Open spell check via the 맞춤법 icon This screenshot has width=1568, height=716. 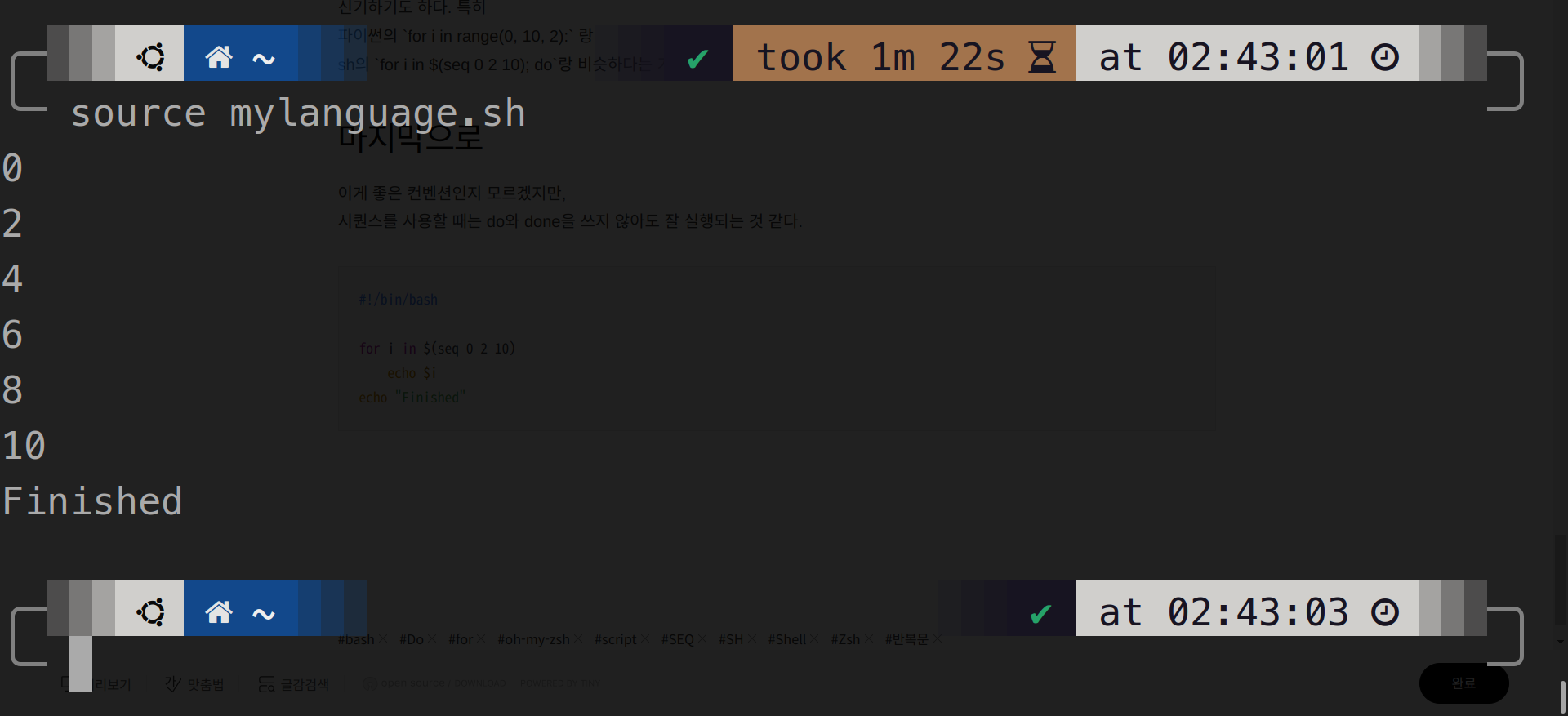pos(194,684)
